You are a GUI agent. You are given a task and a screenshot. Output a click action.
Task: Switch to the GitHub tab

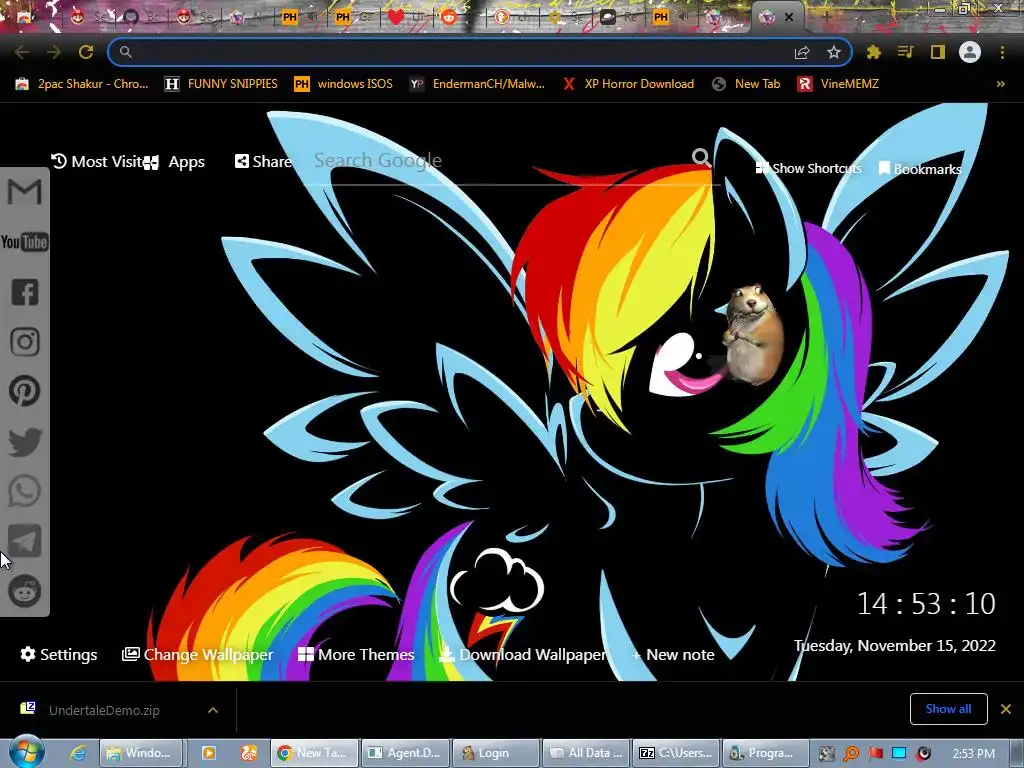(x=131, y=17)
